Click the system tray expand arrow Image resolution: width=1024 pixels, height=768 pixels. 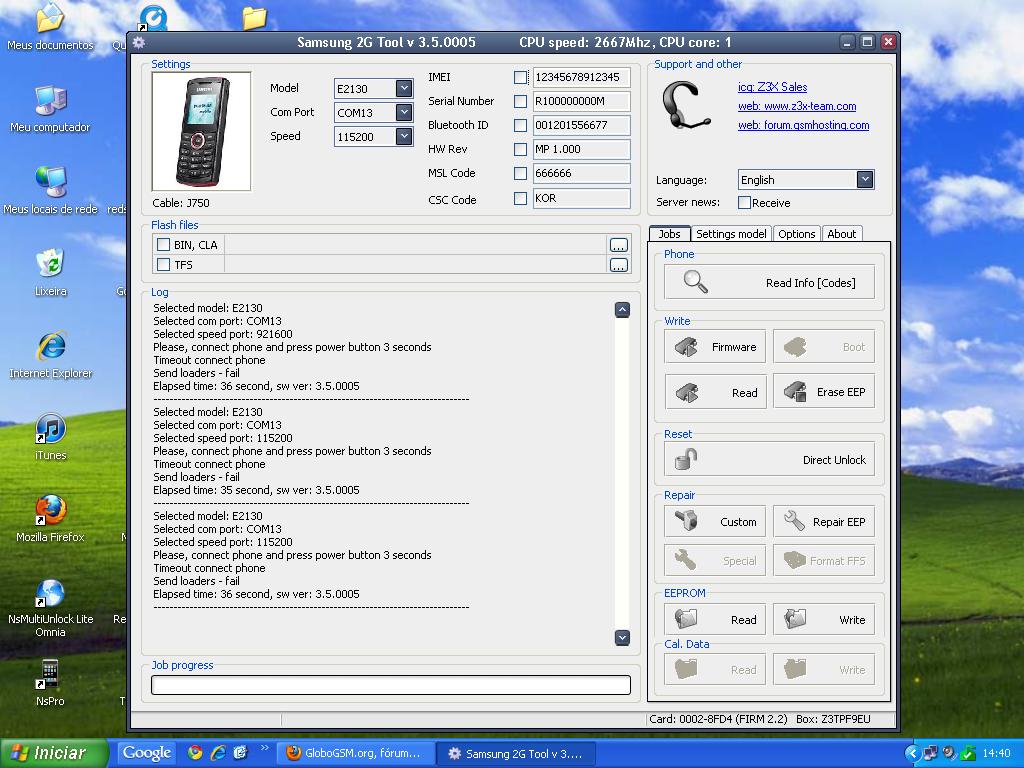(912, 753)
